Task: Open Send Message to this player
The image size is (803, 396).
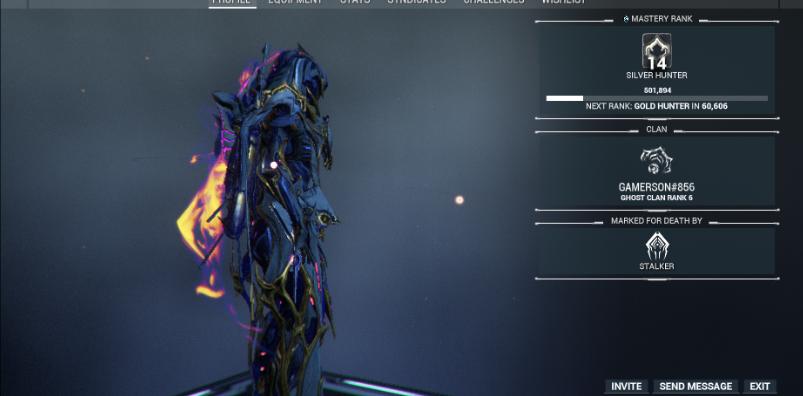Action: pyautogui.click(x=695, y=386)
